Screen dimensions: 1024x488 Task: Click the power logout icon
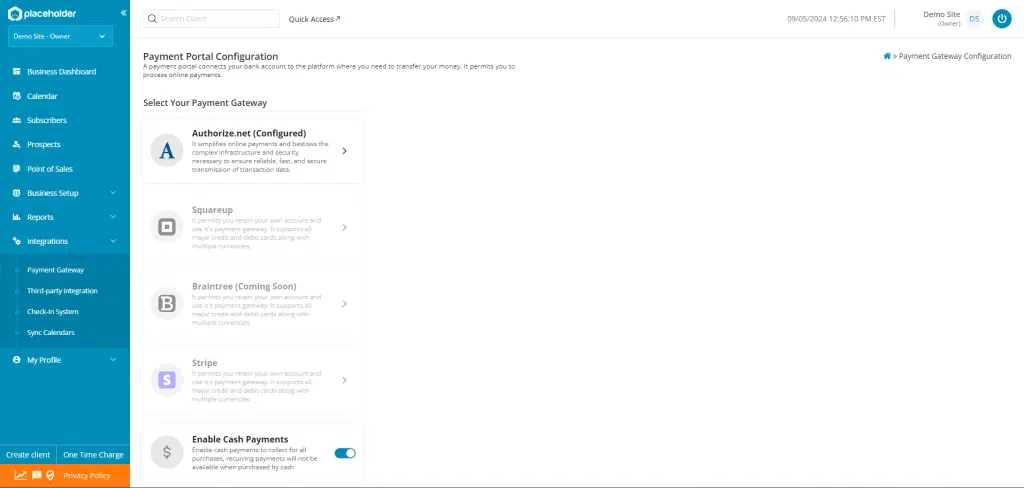point(1001,19)
